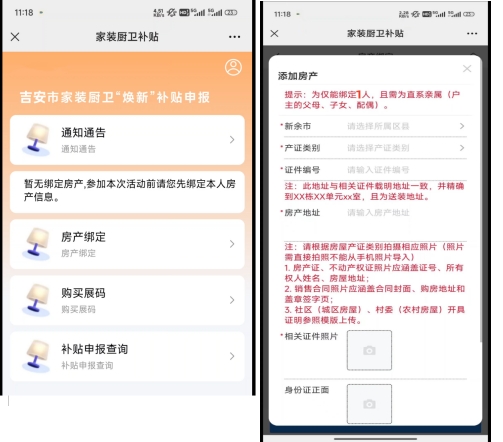
Task: Tap the three-dot menu in right screen header
Action: (x=472, y=33)
